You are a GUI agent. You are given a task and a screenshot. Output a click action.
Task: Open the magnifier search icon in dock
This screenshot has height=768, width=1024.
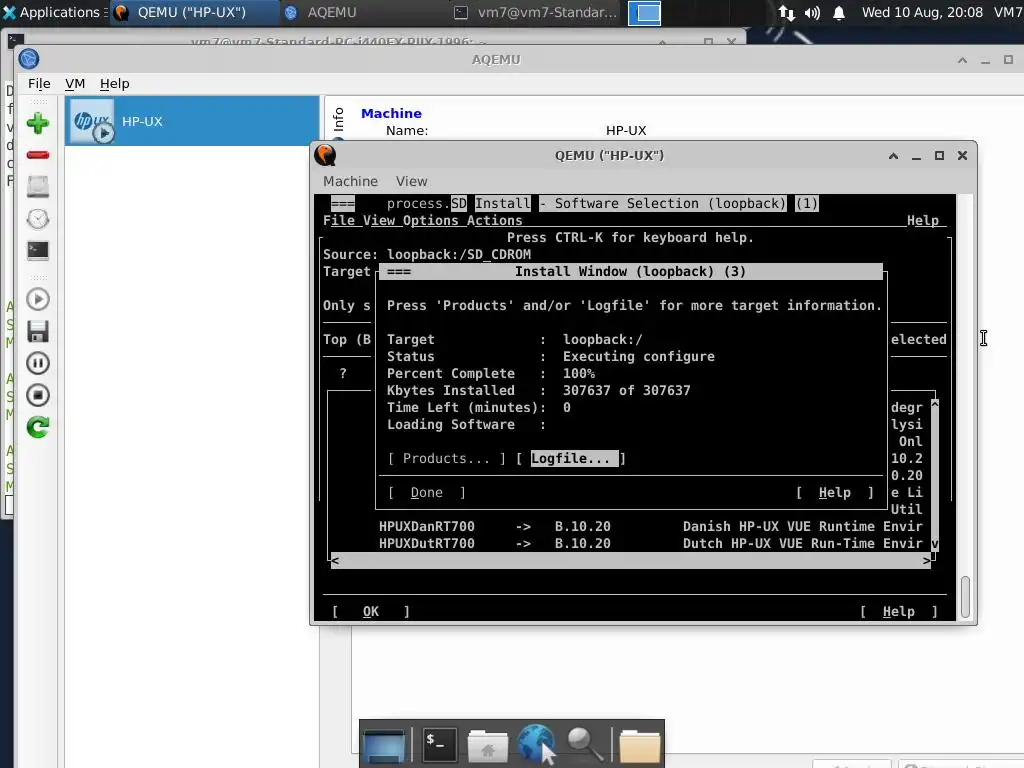click(x=584, y=744)
